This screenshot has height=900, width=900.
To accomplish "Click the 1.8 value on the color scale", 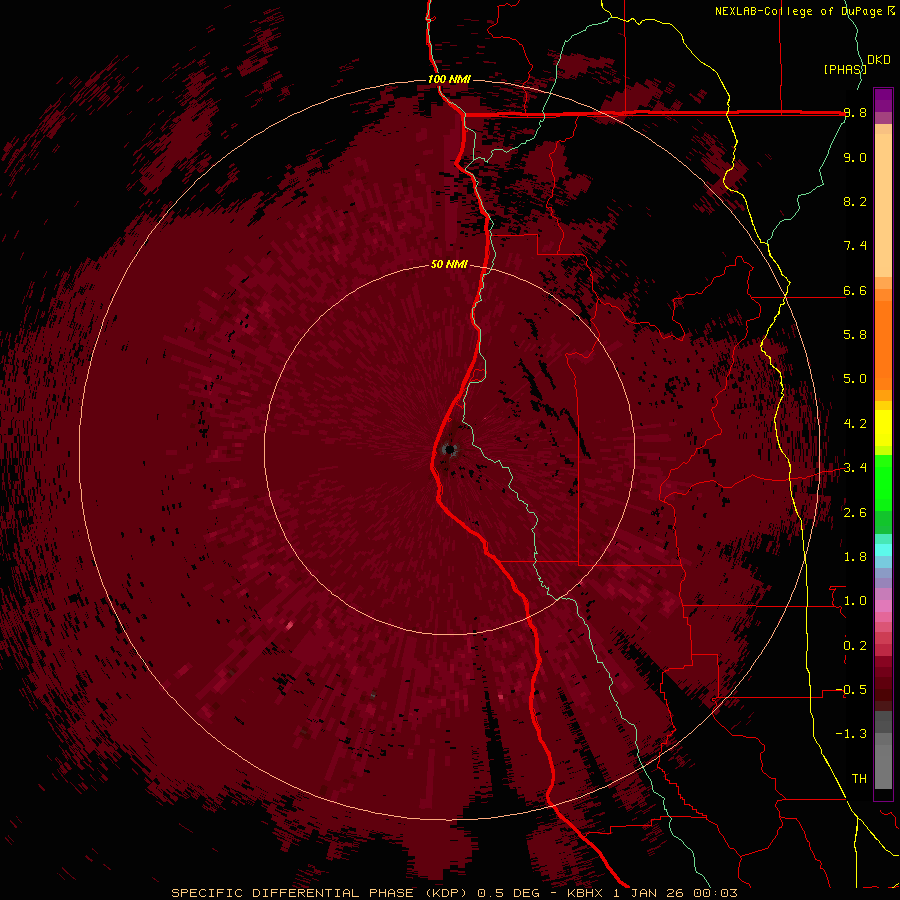I will 855,557.
